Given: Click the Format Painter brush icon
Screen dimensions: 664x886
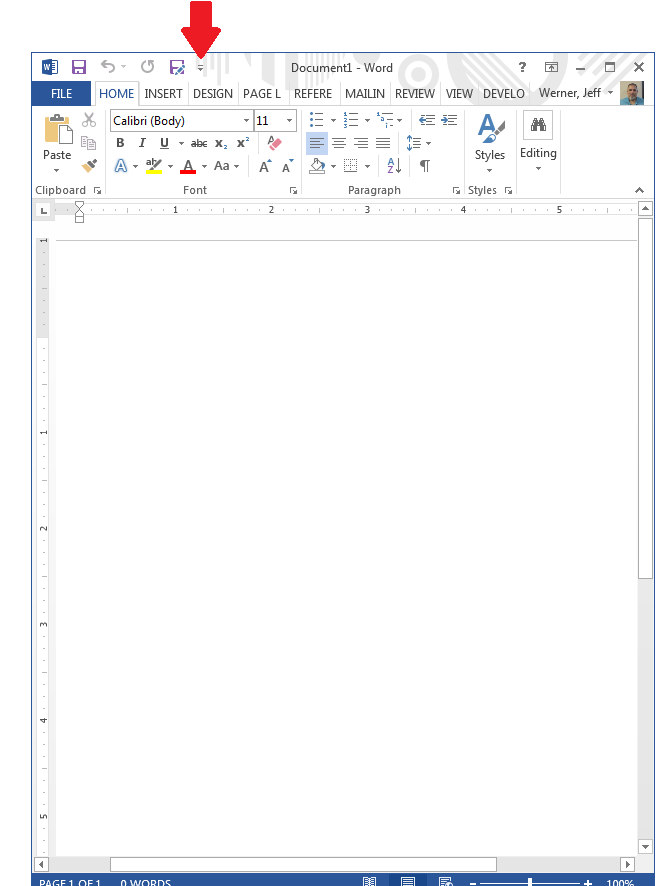Looking at the screenshot, I should 89,166.
